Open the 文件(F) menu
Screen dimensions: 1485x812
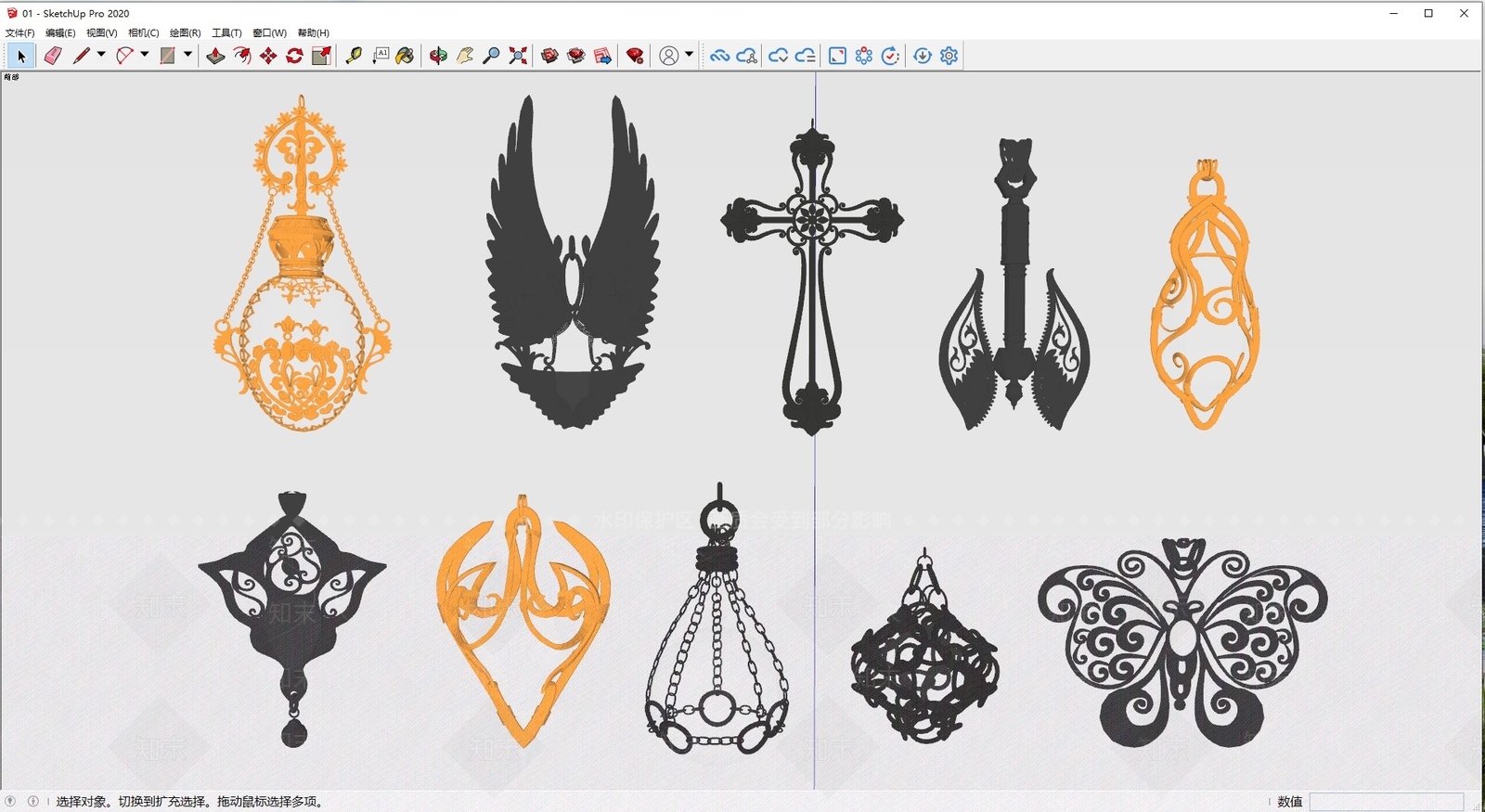(19, 32)
